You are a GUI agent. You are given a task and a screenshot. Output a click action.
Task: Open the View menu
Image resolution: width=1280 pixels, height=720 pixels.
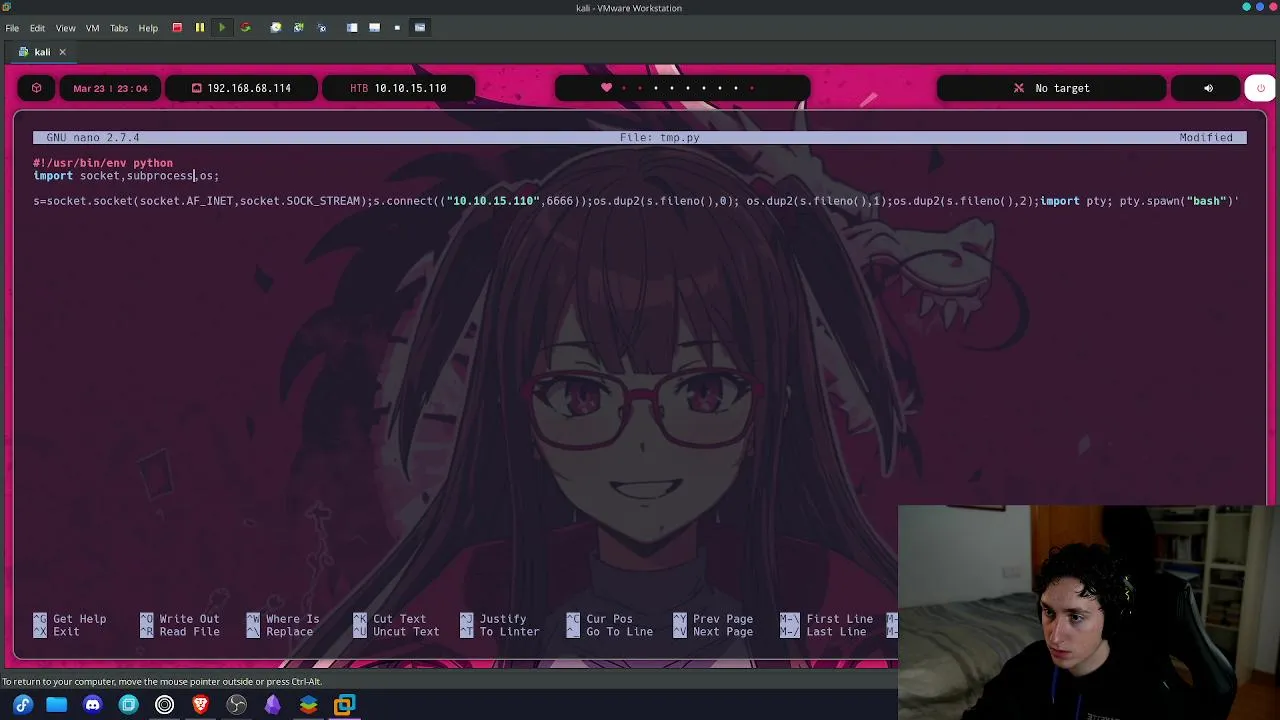point(65,28)
